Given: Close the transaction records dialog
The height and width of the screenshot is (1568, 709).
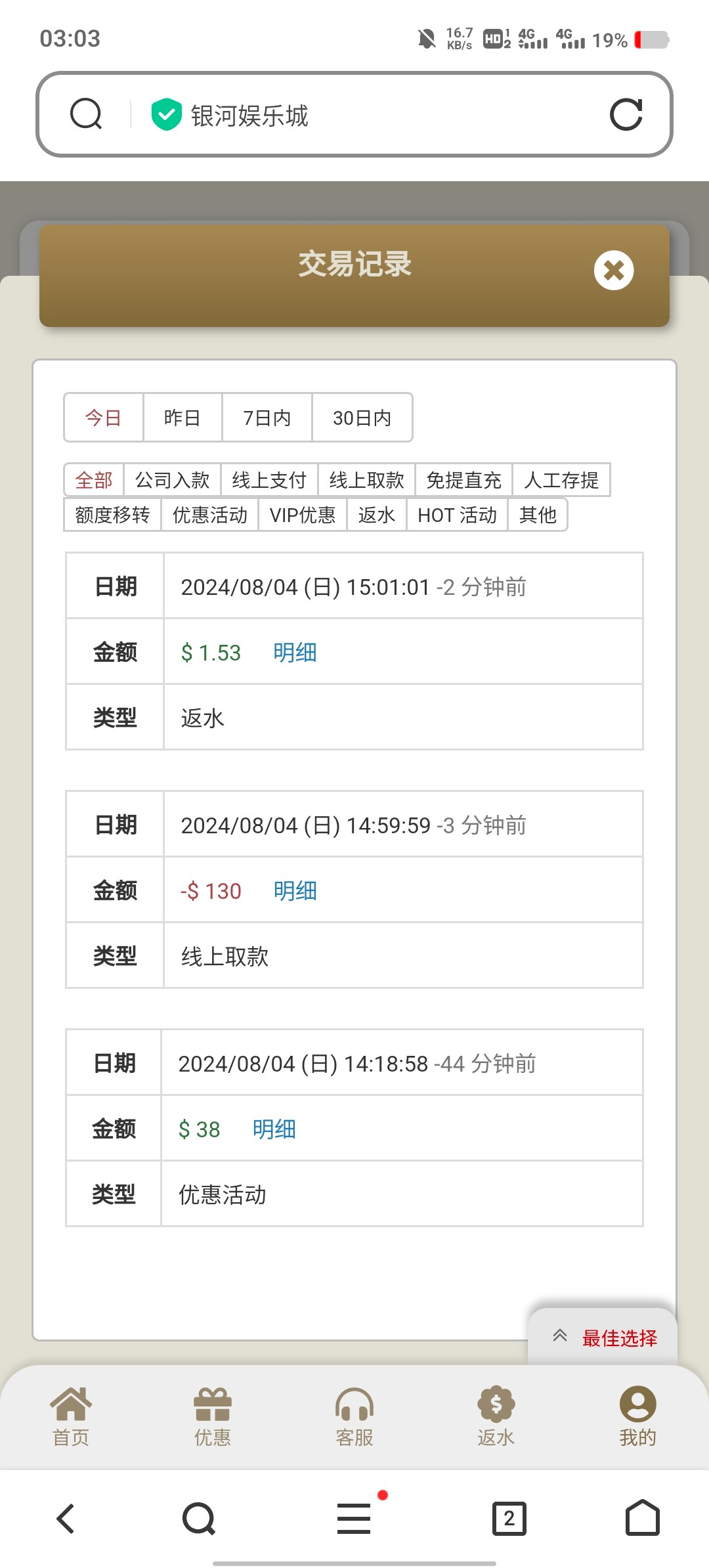Looking at the screenshot, I should pyautogui.click(x=614, y=270).
